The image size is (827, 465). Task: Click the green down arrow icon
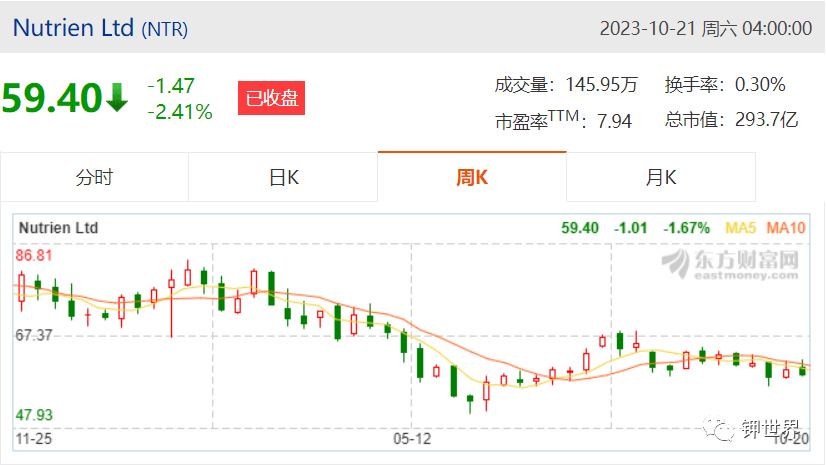[x=117, y=98]
